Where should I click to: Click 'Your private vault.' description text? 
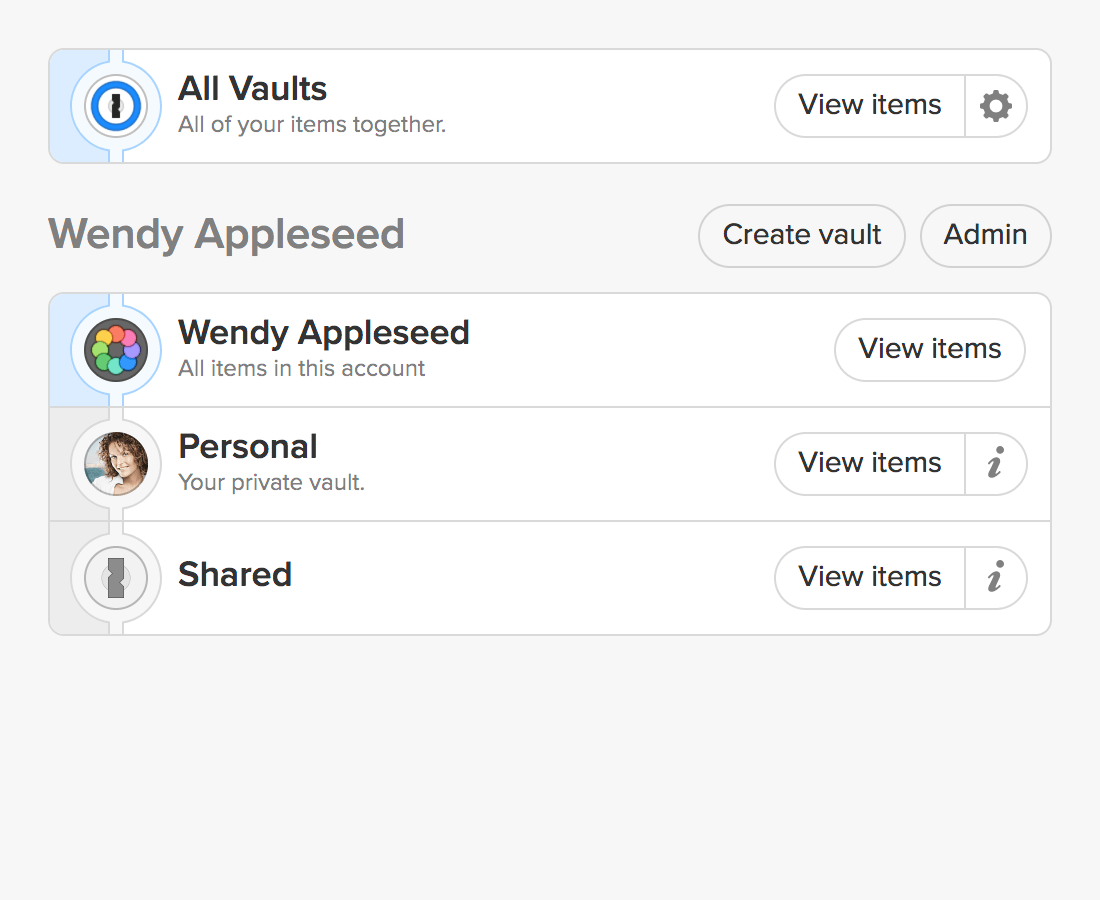271,483
